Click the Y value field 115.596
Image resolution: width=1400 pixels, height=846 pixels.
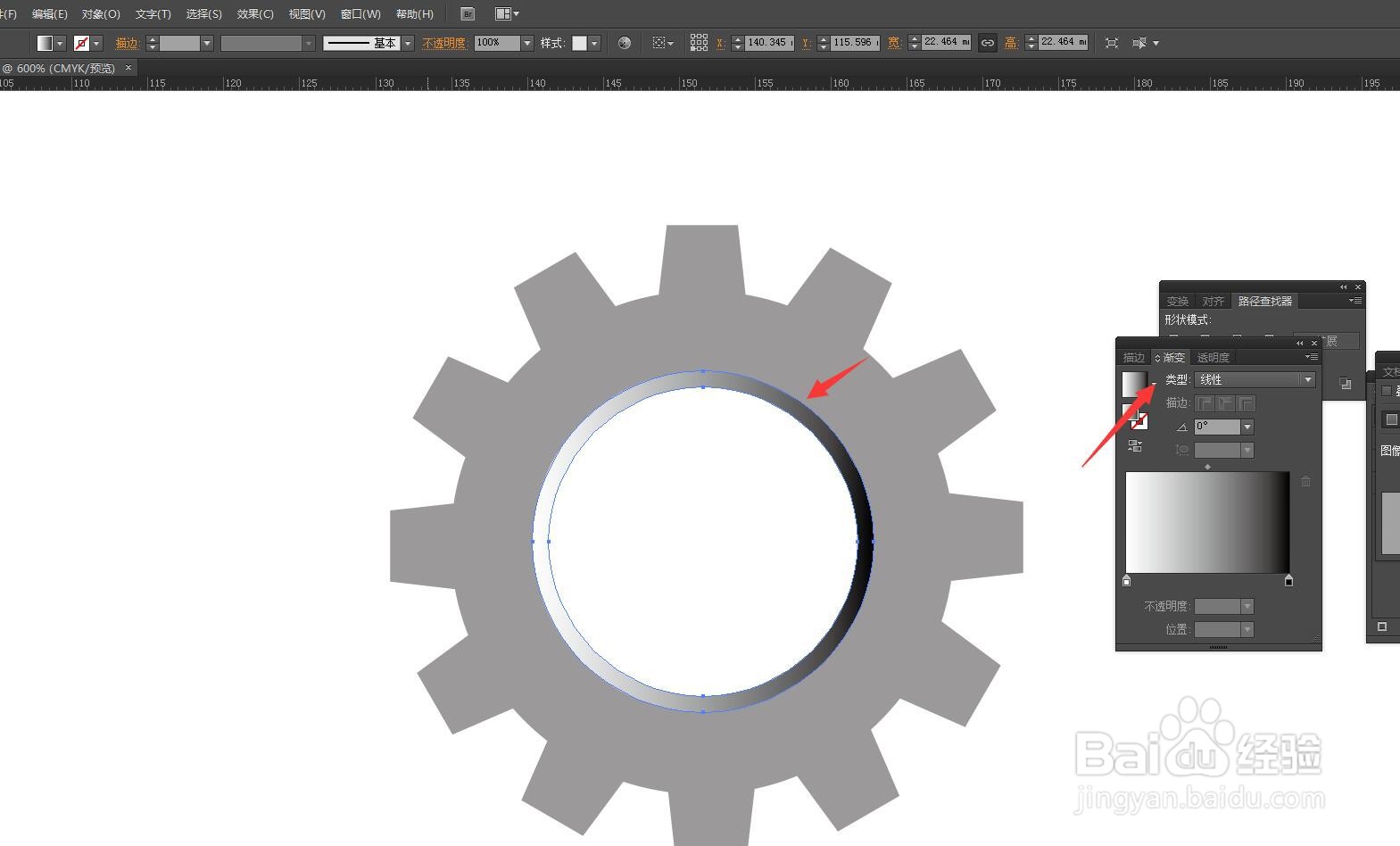click(855, 43)
